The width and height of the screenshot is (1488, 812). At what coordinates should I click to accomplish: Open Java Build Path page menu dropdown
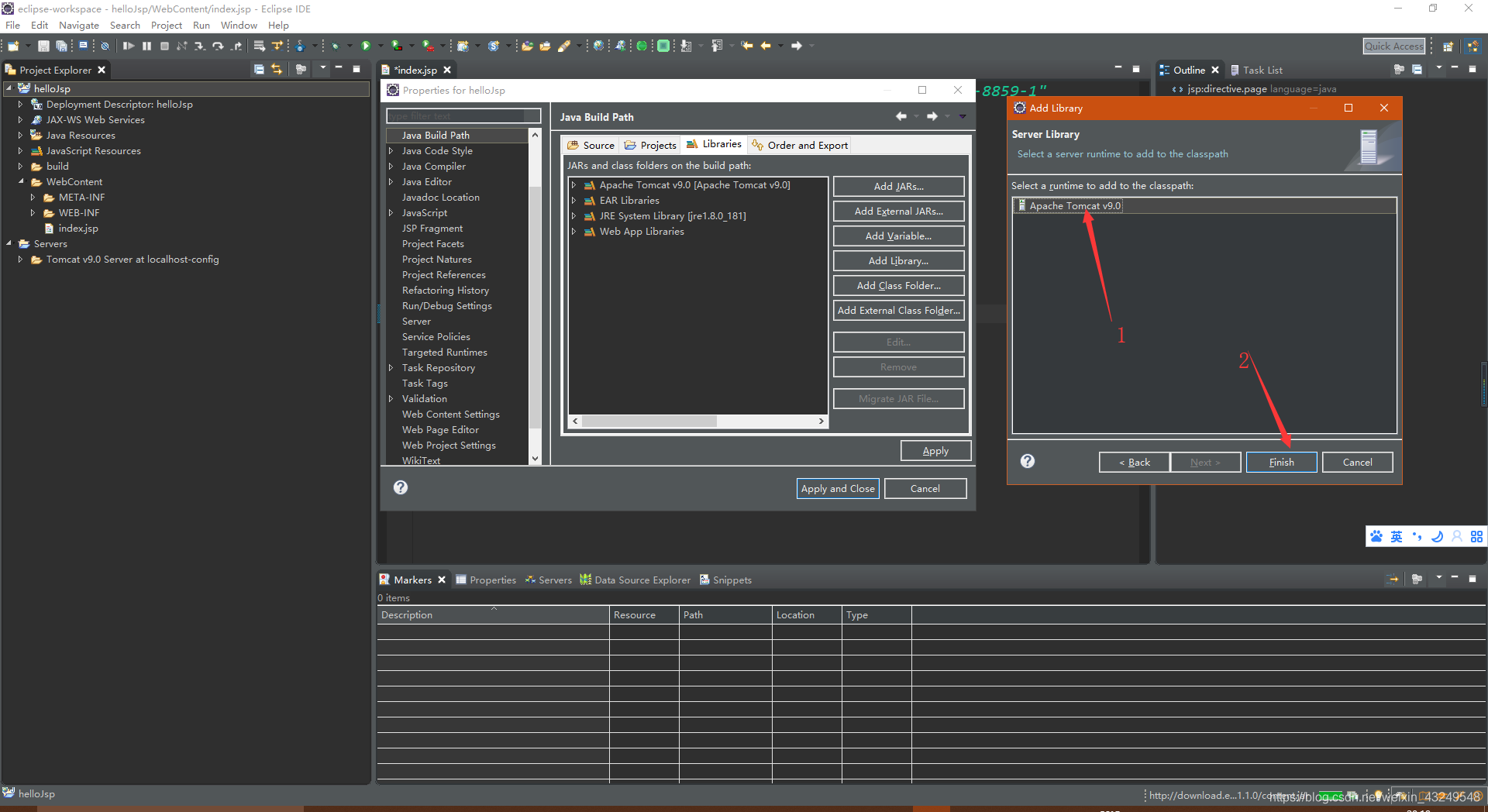[x=963, y=116]
